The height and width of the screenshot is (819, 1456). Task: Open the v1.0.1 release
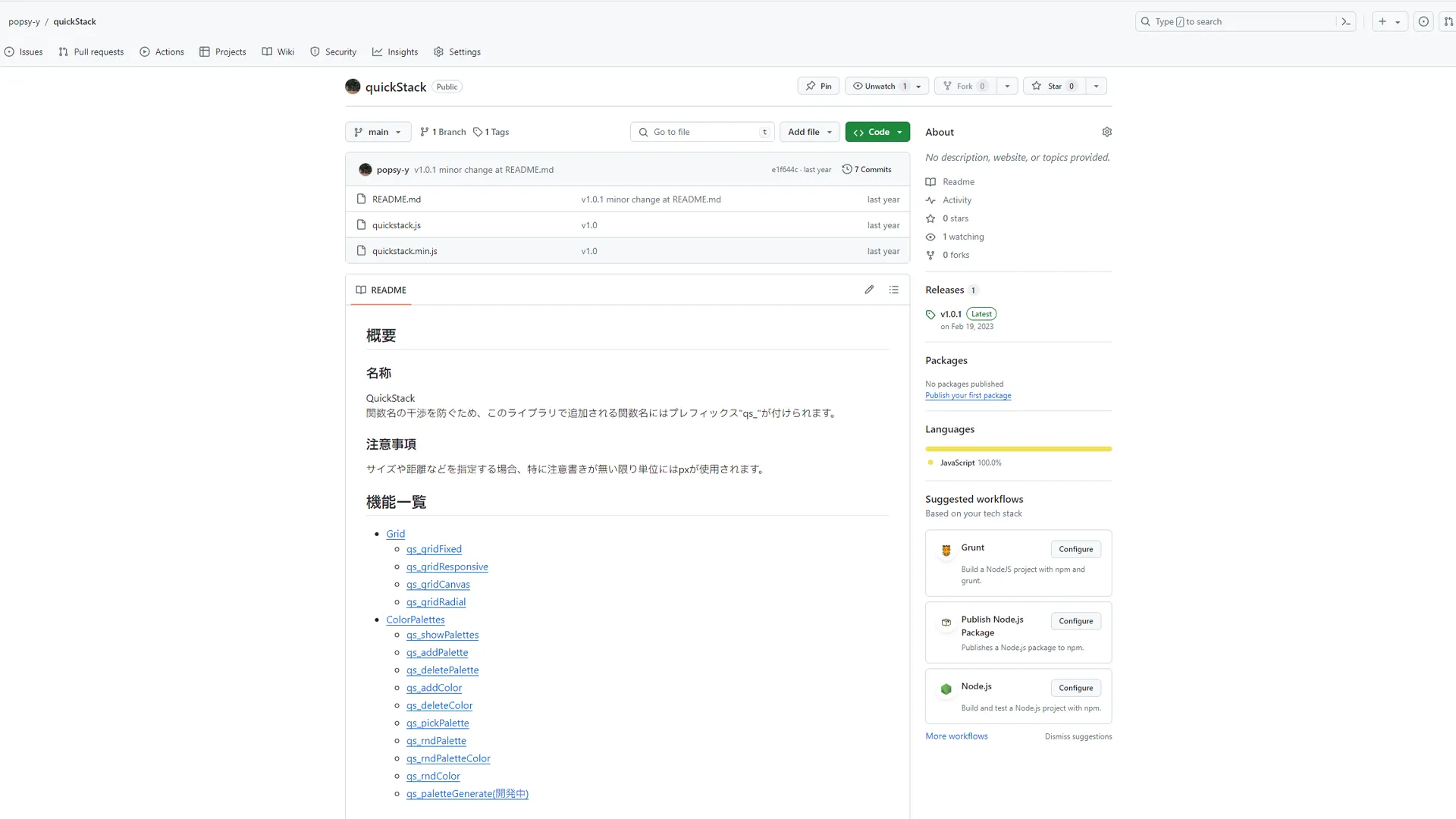(x=951, y=314)
